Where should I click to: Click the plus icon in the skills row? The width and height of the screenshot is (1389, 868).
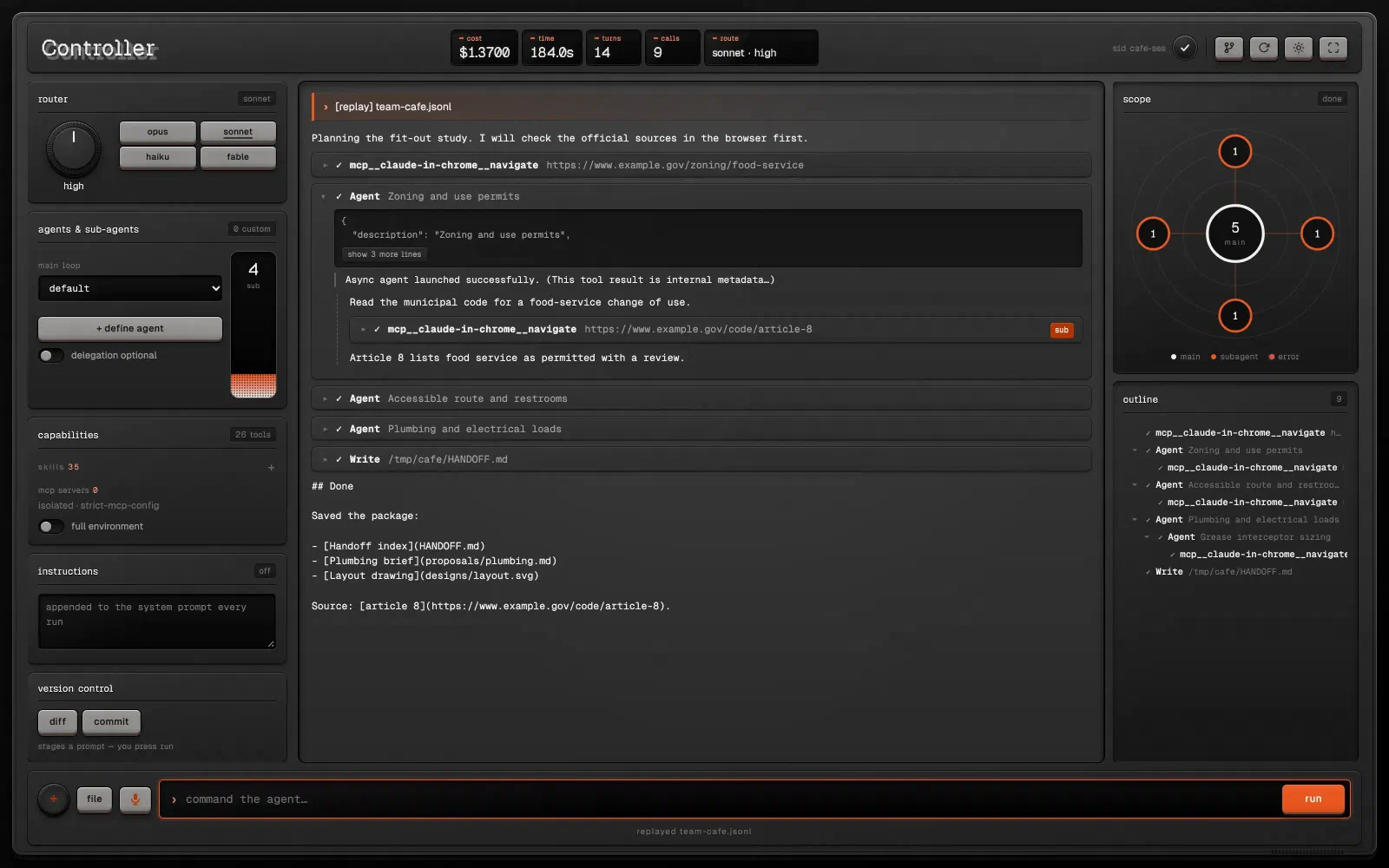(x=271, y=468)
